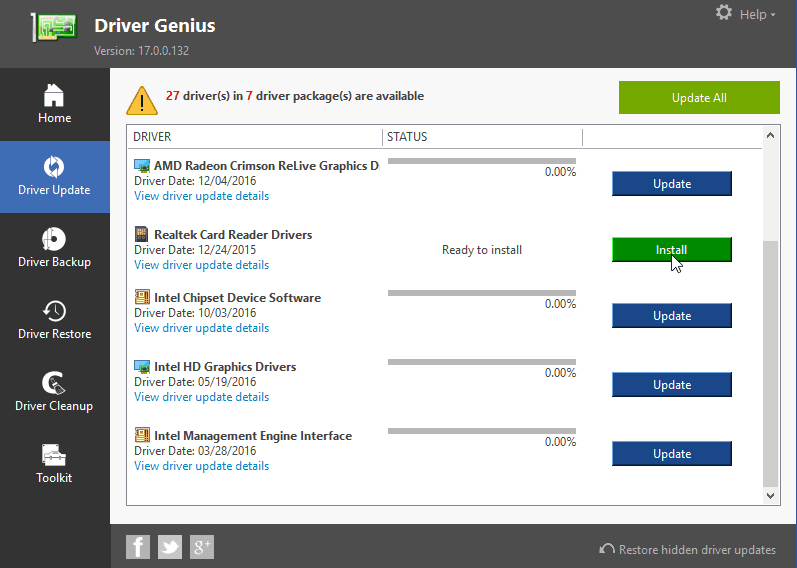Click the 'Ready to install' status text
The height and width of the screenshot is (568, 797).
click(x=482, y=250)
